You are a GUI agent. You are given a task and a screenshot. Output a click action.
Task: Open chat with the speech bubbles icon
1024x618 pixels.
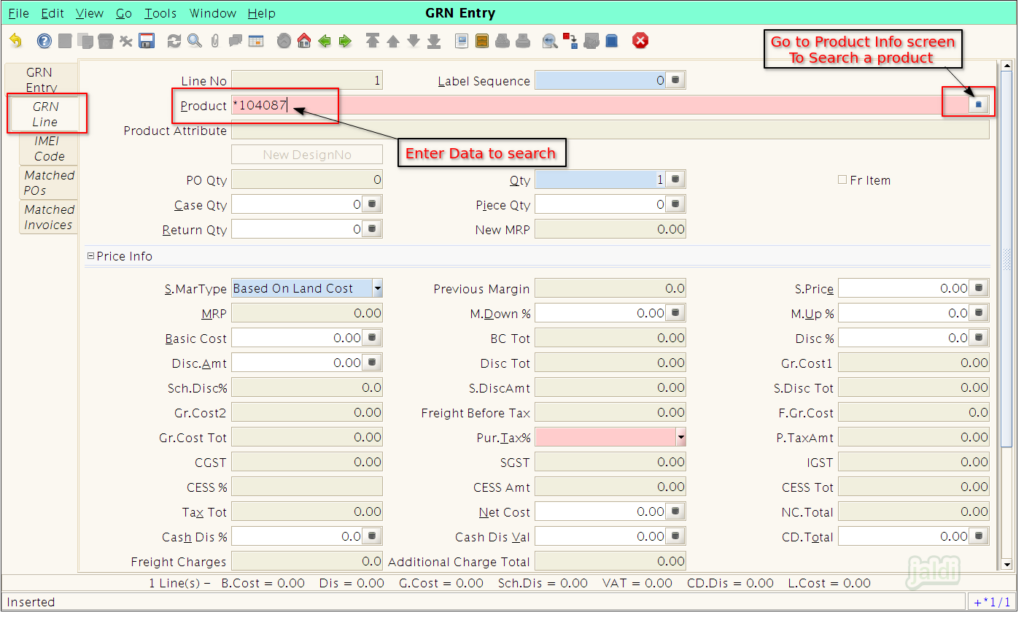coord(235,41)
